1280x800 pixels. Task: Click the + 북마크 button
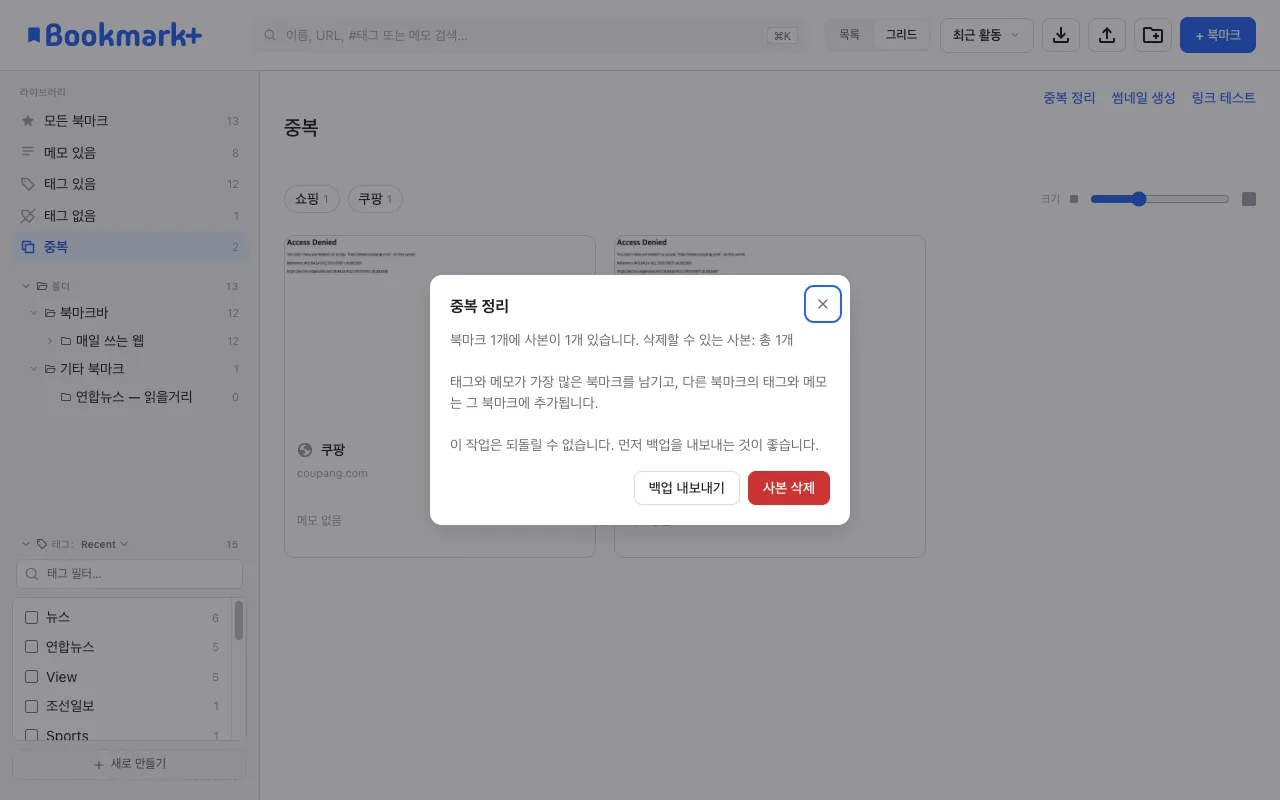tap(1218, 35)
